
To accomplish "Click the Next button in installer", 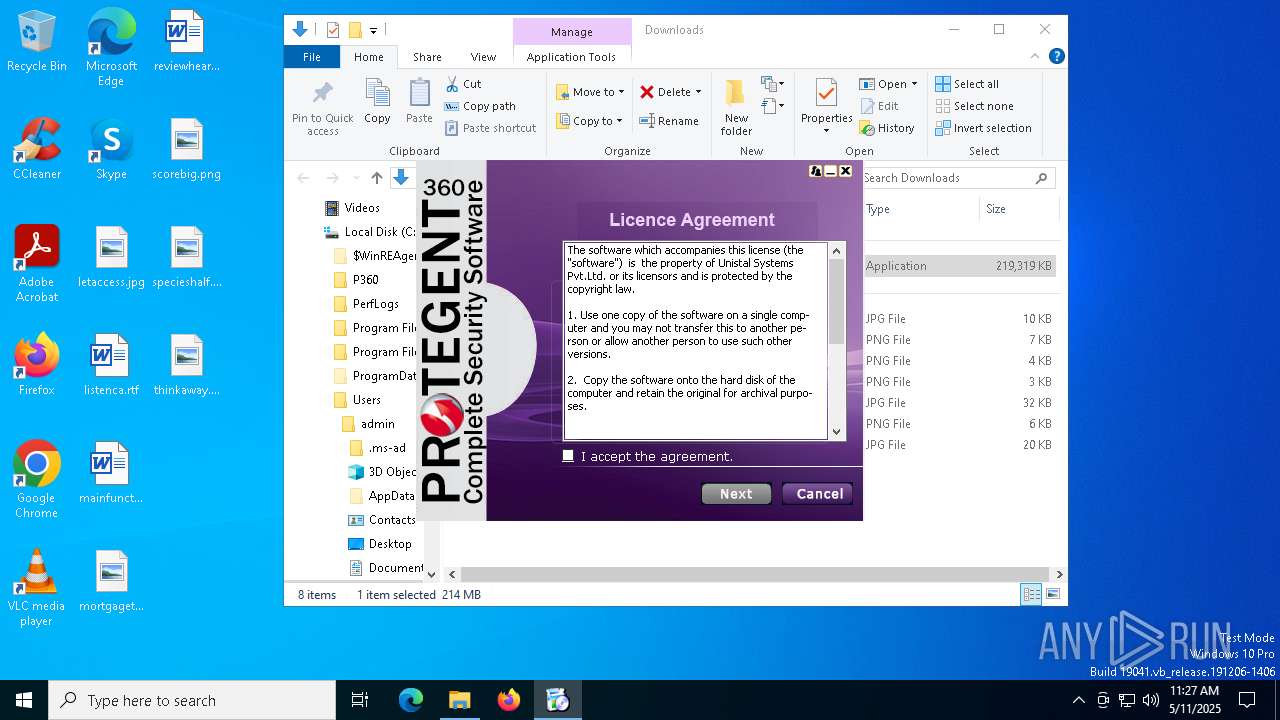I will coord(736,494).
